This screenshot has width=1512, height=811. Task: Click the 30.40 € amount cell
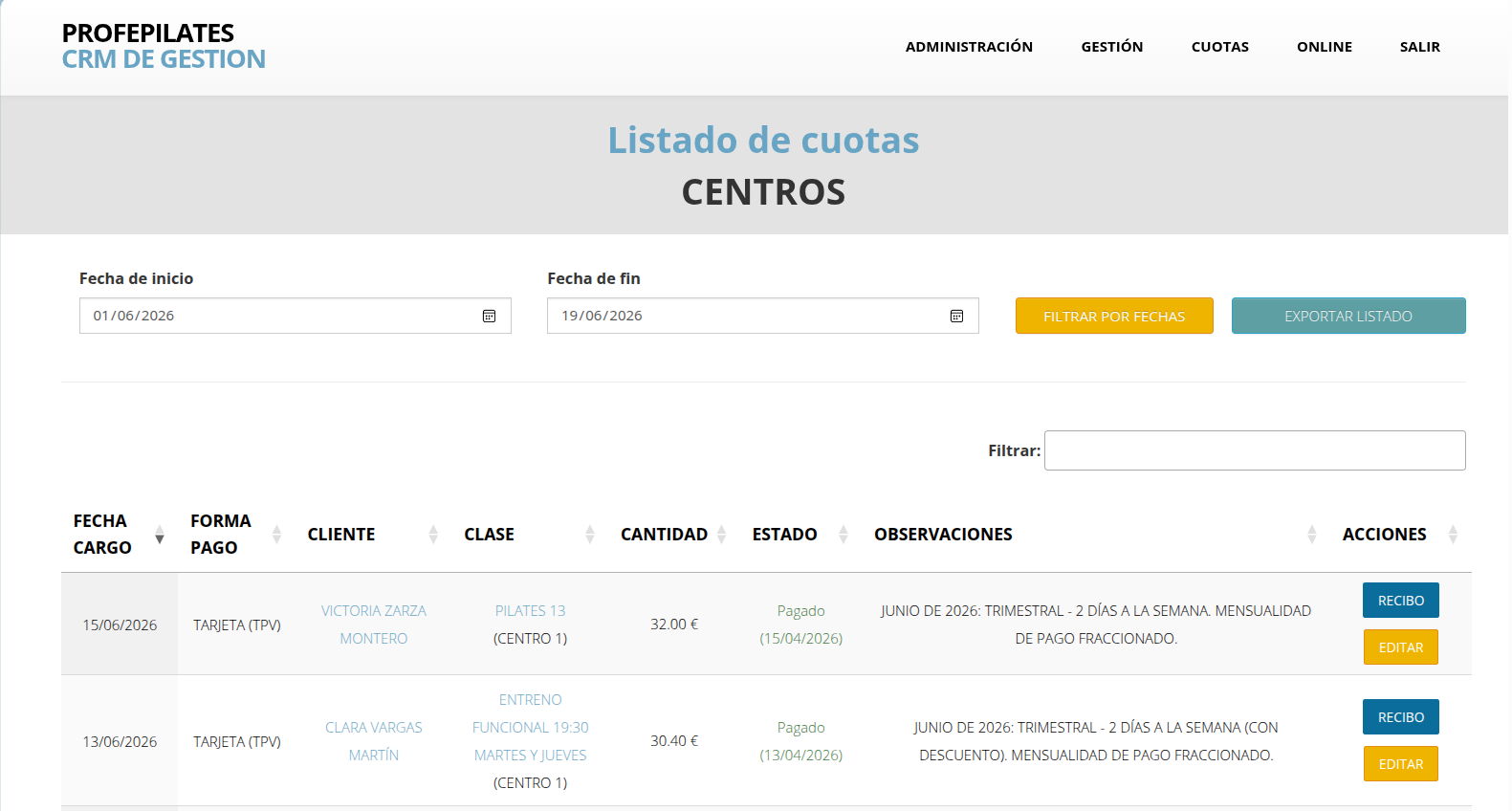click(674, 741)
